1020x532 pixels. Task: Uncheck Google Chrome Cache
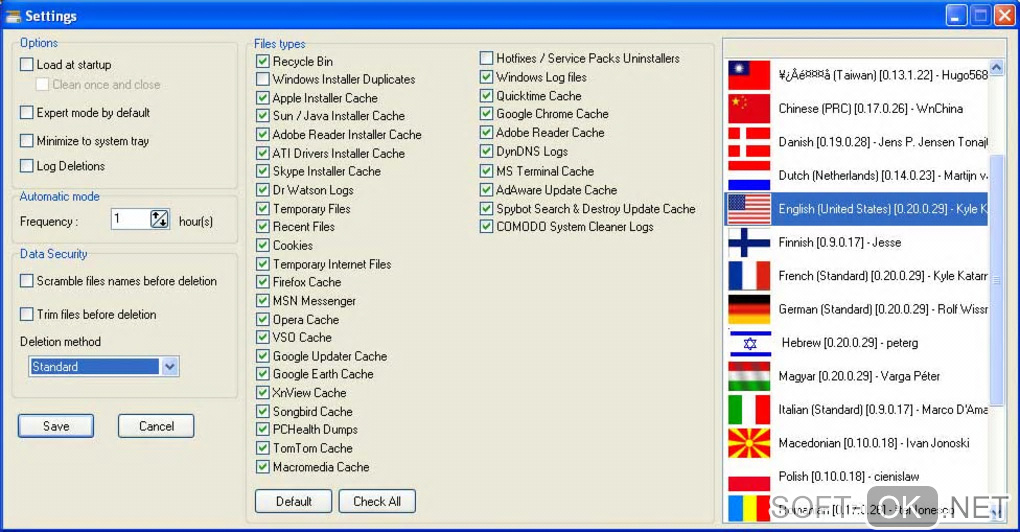[487, 114]
